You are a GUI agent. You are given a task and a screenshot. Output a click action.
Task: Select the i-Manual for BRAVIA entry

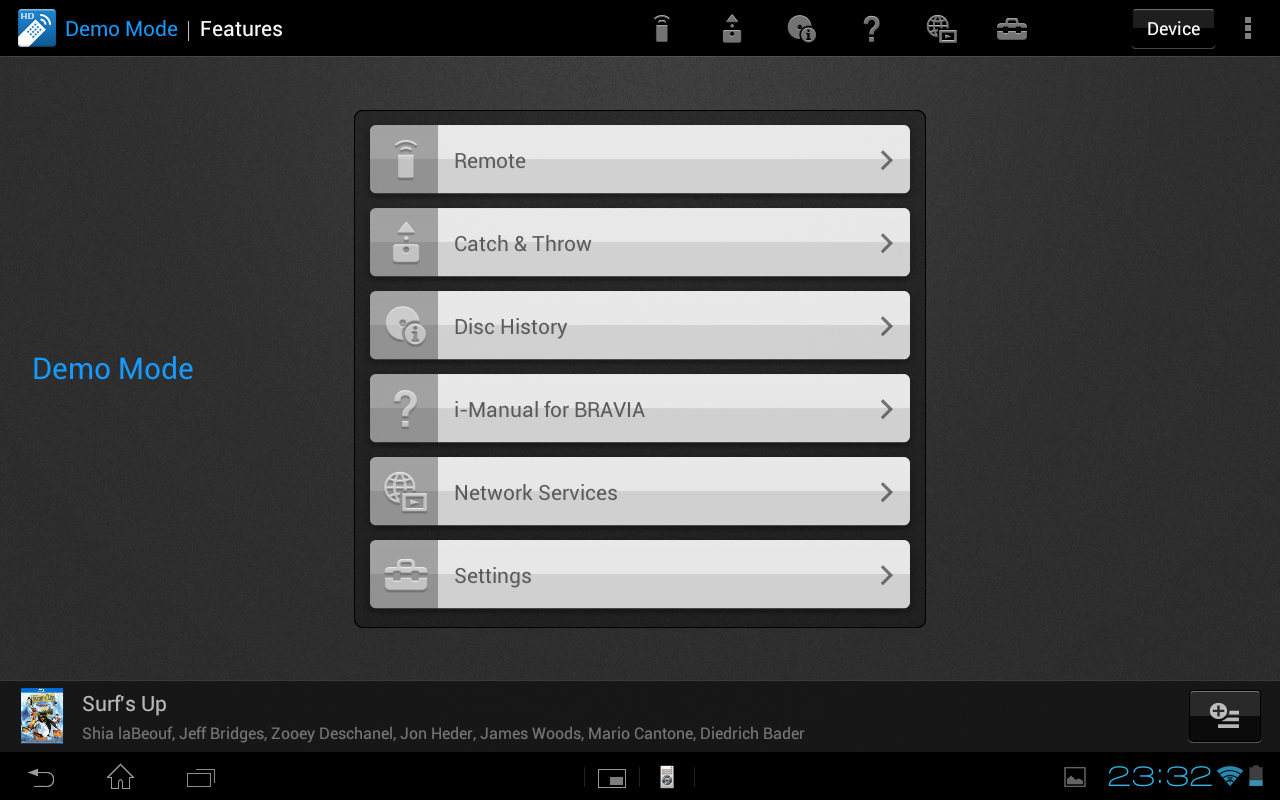pos(640,409)
